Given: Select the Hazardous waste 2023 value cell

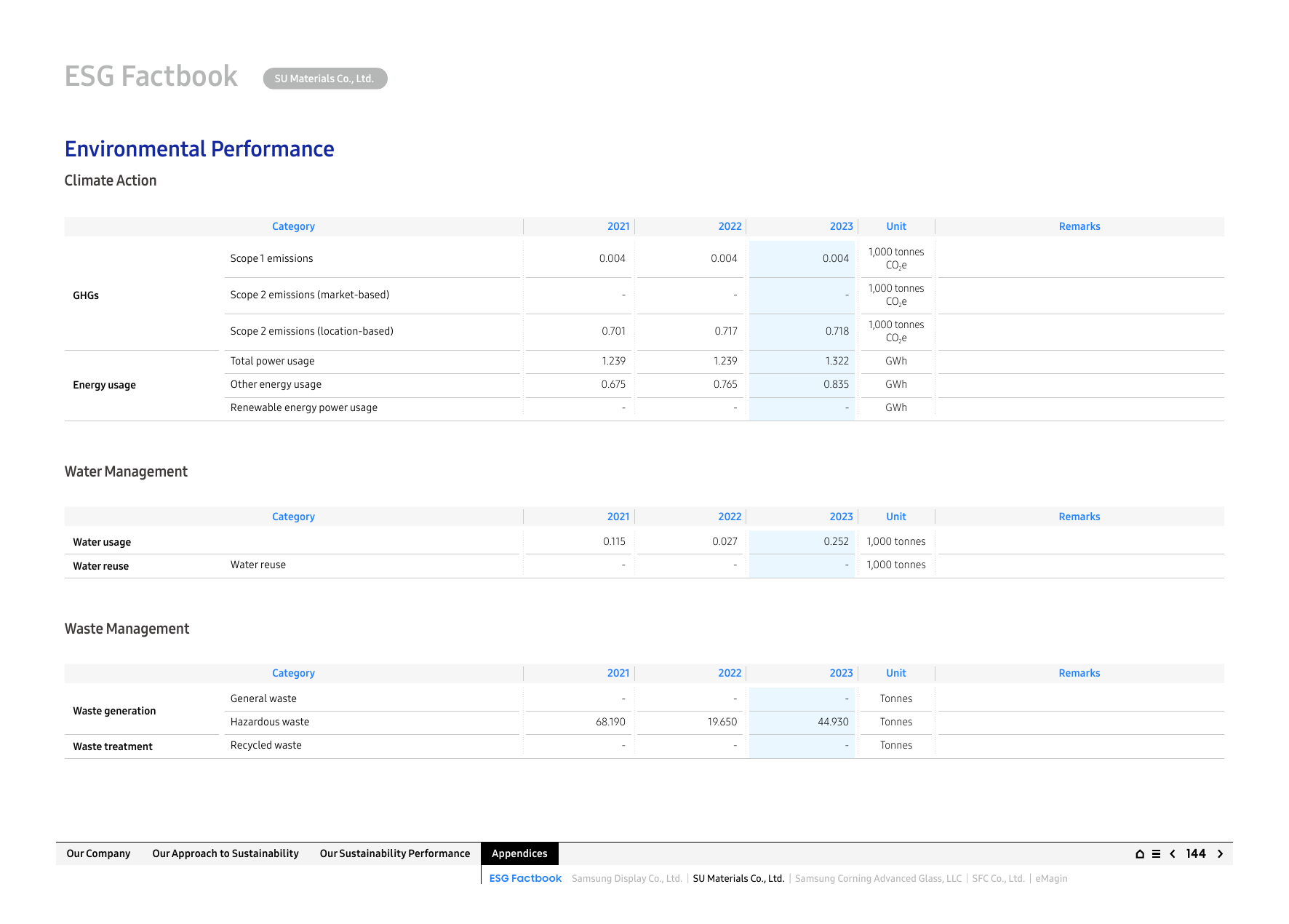Looking at the screenshot, I should [x=802, y=722].
